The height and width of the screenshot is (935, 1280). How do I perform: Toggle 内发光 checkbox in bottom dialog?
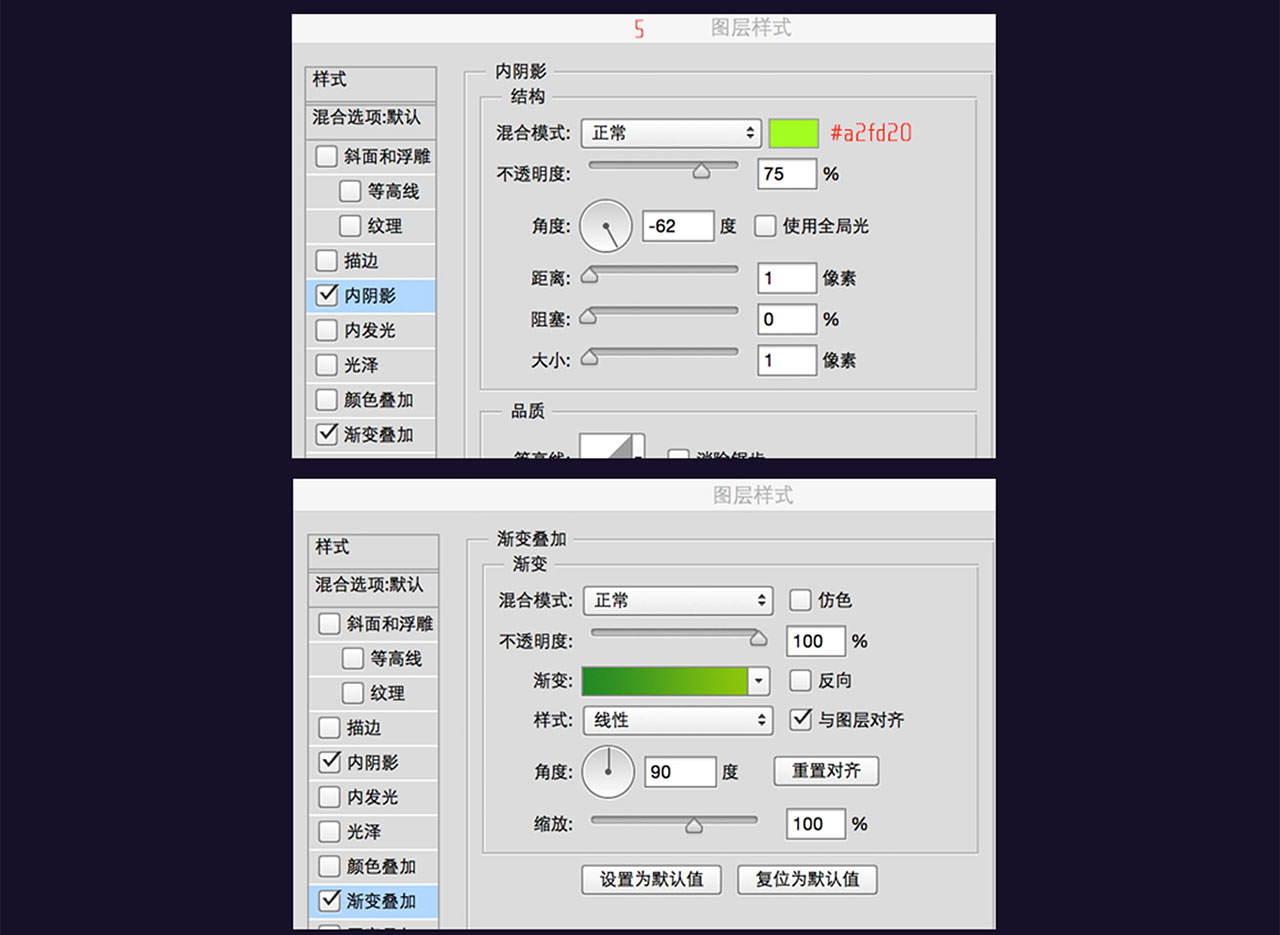tap(329, 797)
